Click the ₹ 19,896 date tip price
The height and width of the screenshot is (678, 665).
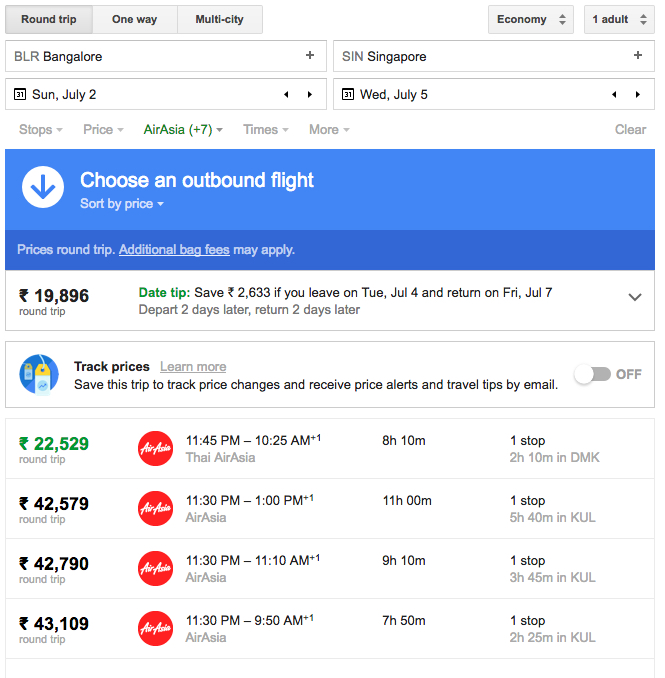pyautogui.click(x=54, y=296)
